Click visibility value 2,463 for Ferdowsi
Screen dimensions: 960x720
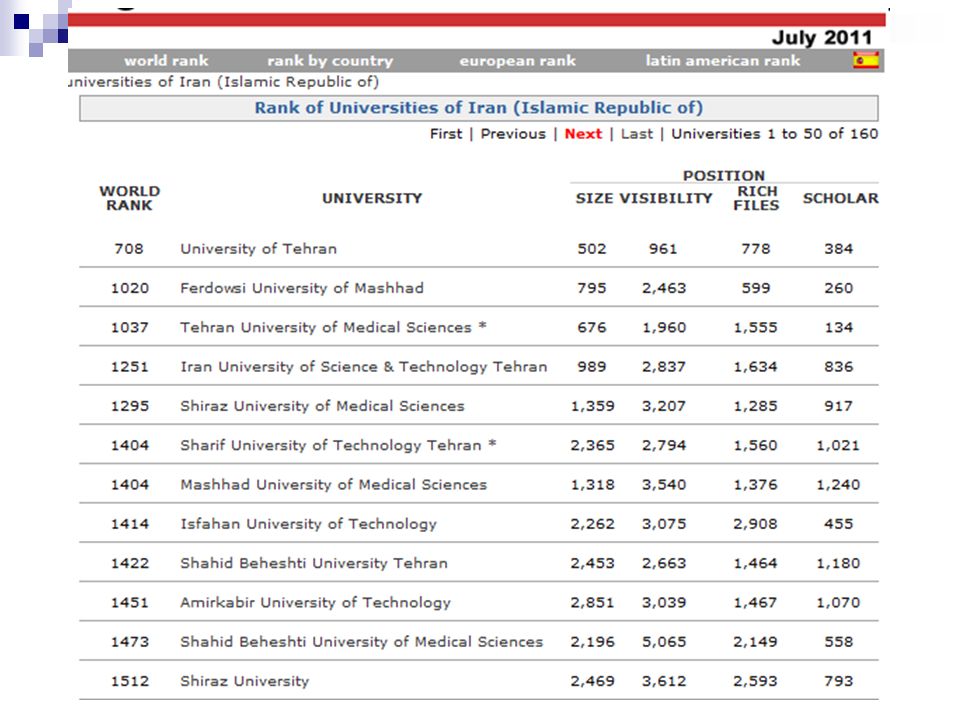(x=664, y=288)
